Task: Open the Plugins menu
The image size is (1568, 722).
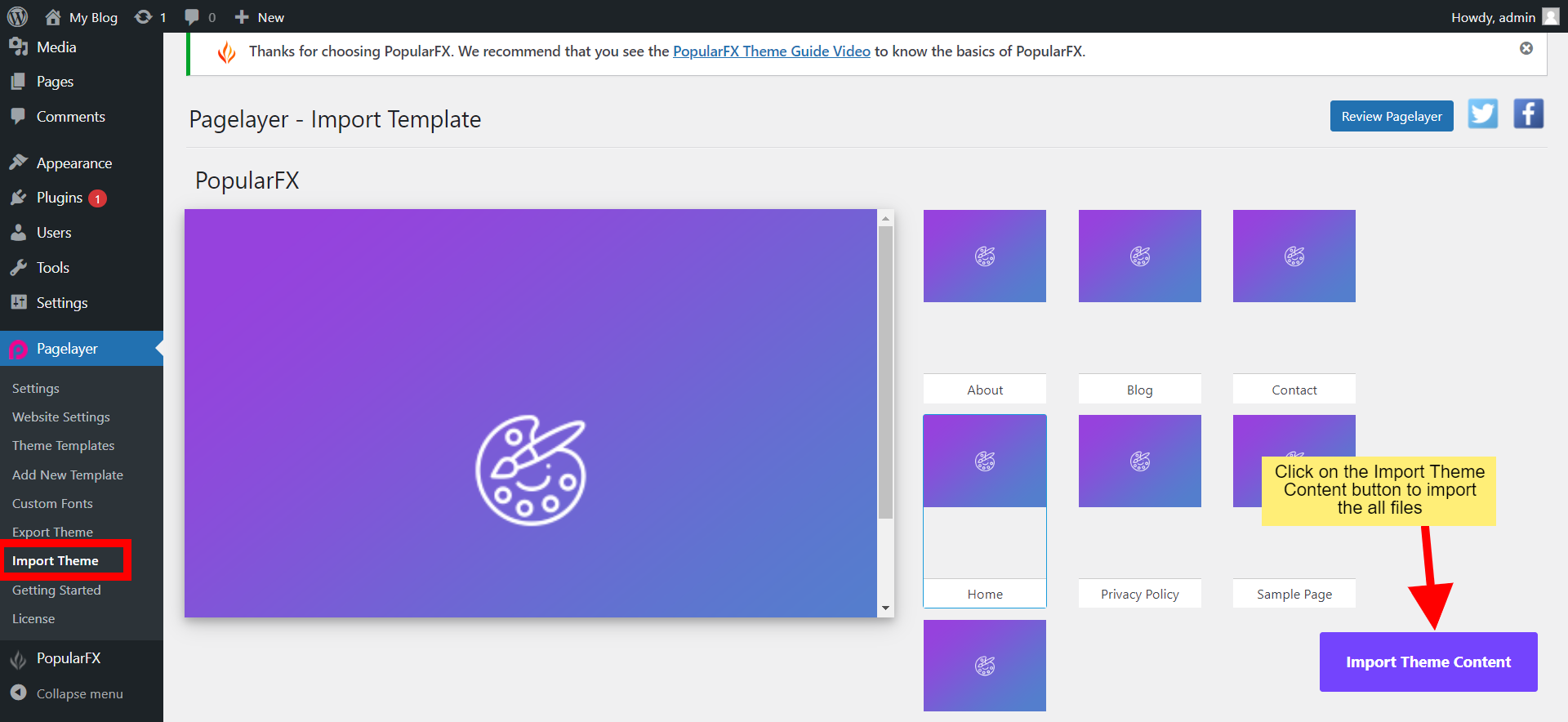Action: point(60,198)
